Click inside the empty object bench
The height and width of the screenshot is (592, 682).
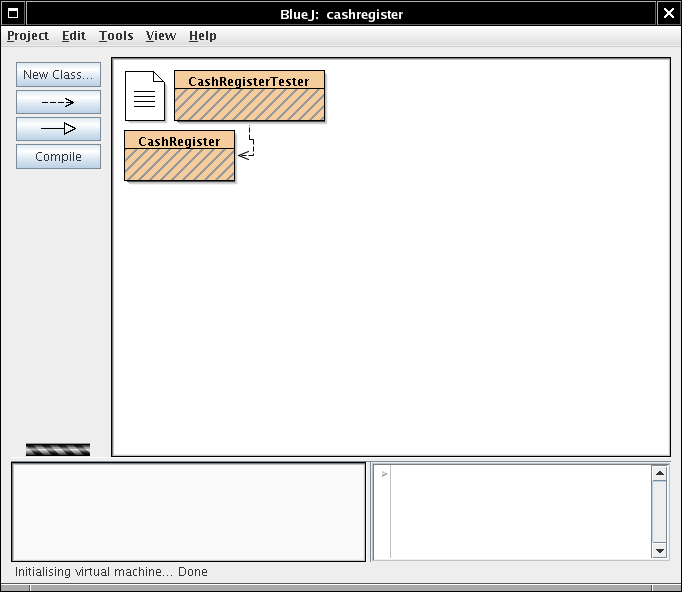(188, 511)
